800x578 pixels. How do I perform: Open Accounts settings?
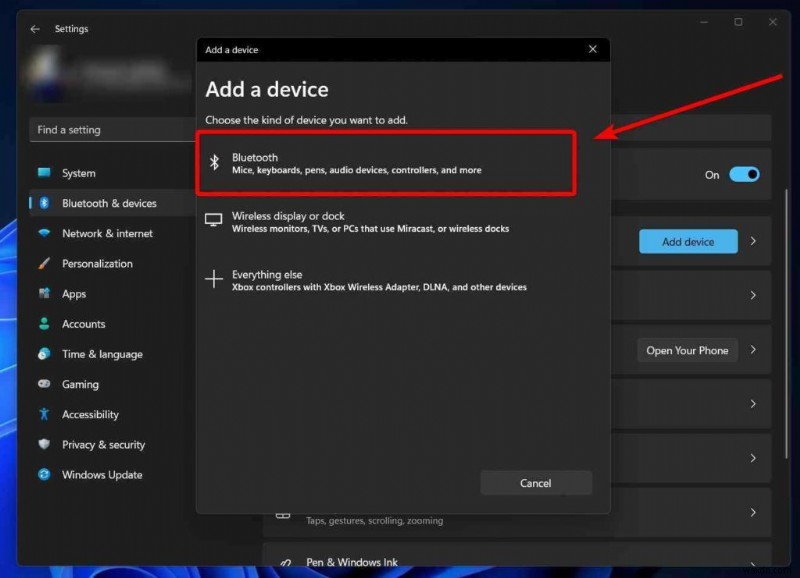click(x=85, y=323)
